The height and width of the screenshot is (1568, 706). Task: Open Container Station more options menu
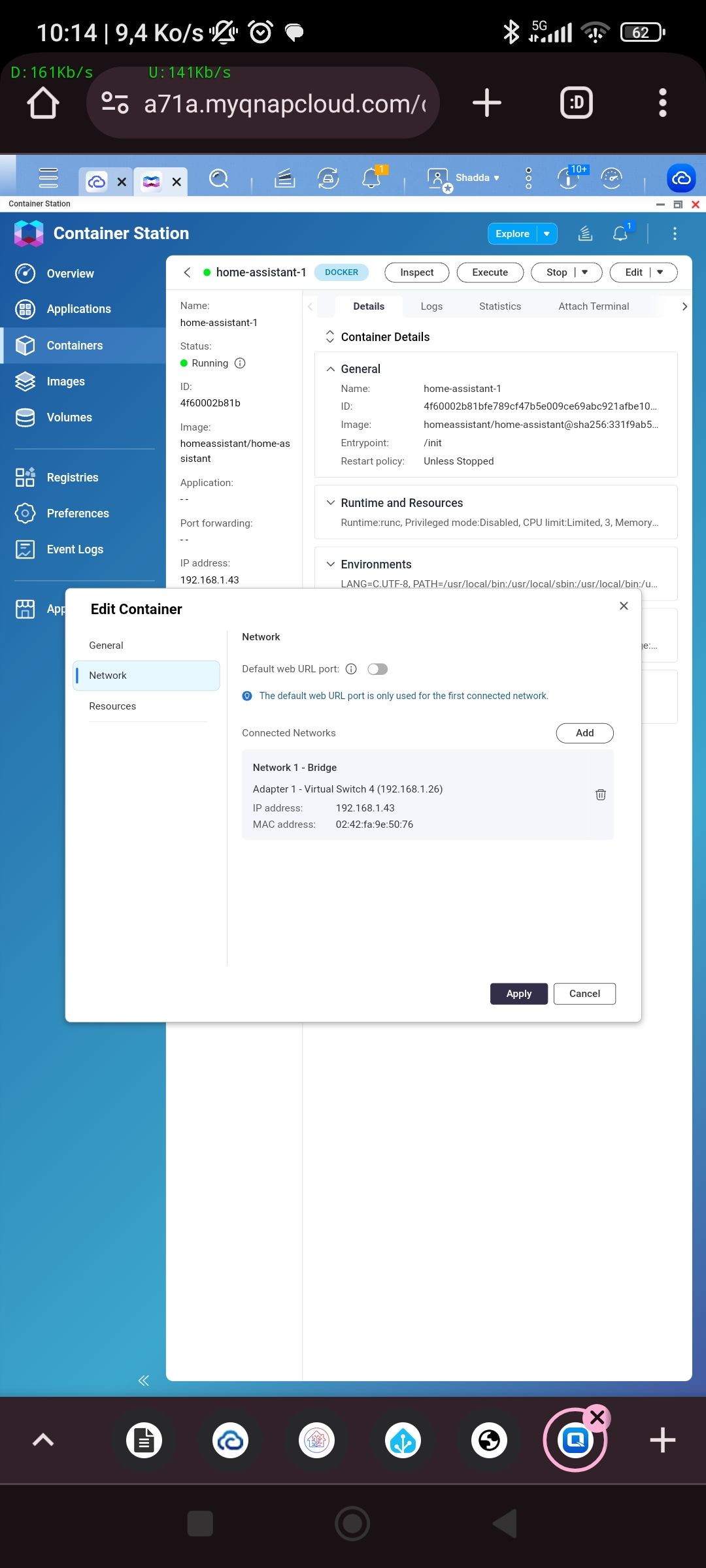(675, 233)
